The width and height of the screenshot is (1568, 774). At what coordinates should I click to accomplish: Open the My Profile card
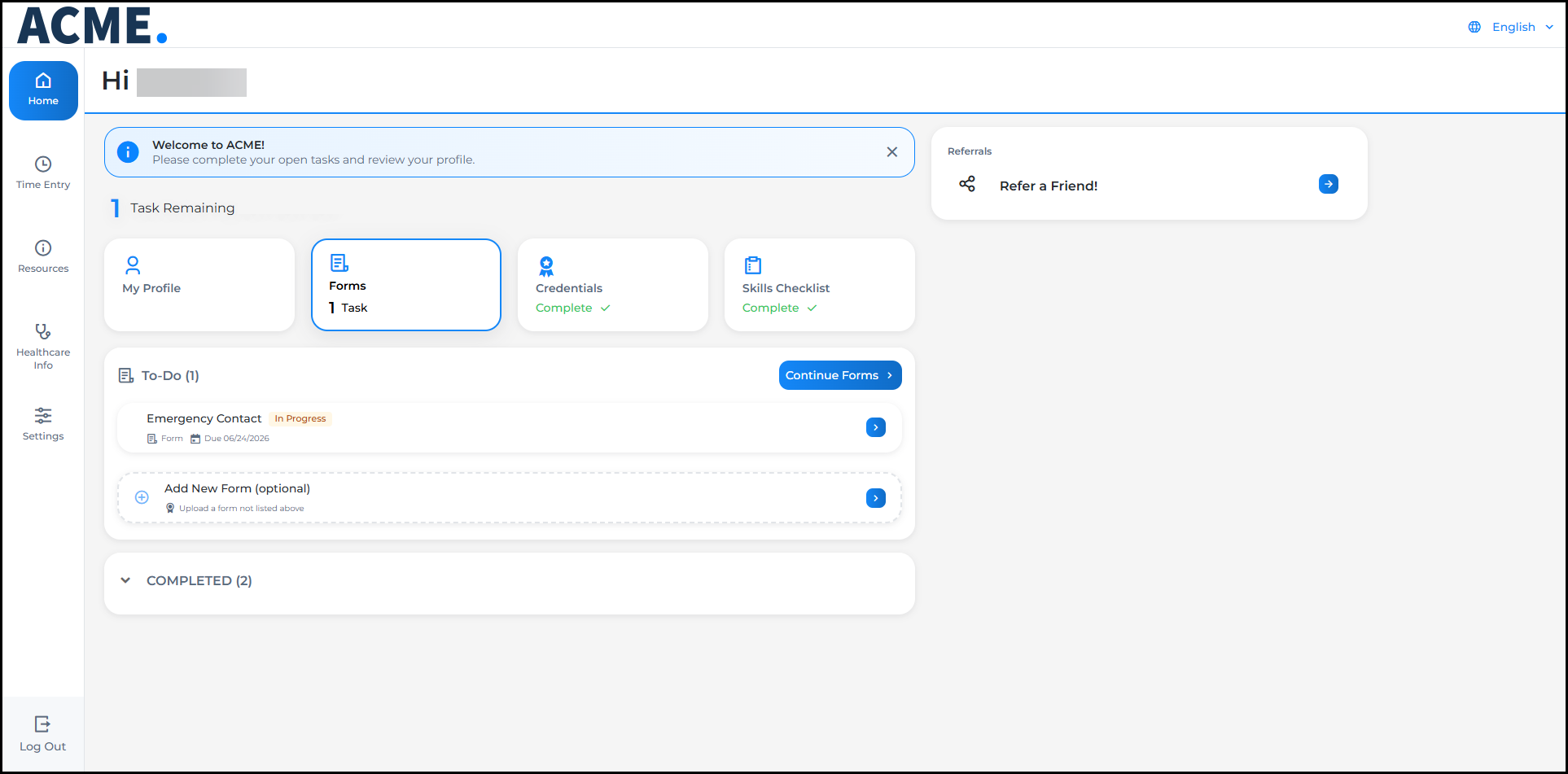pyautogui.click(x=199, y=285)
